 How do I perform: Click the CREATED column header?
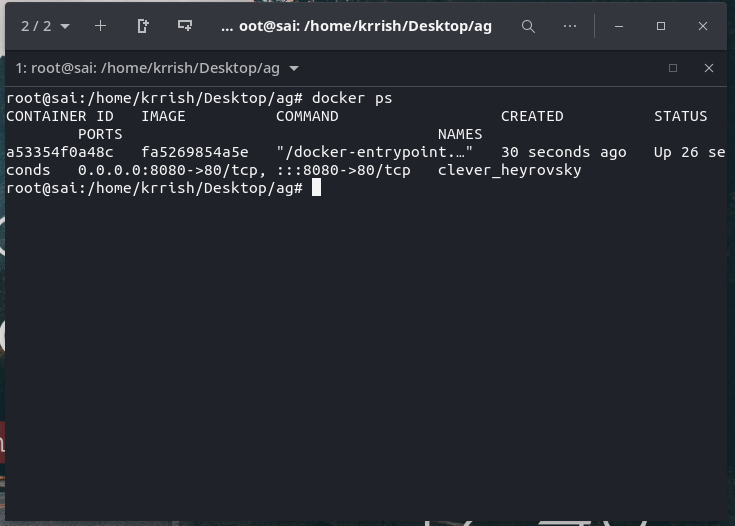532,116
